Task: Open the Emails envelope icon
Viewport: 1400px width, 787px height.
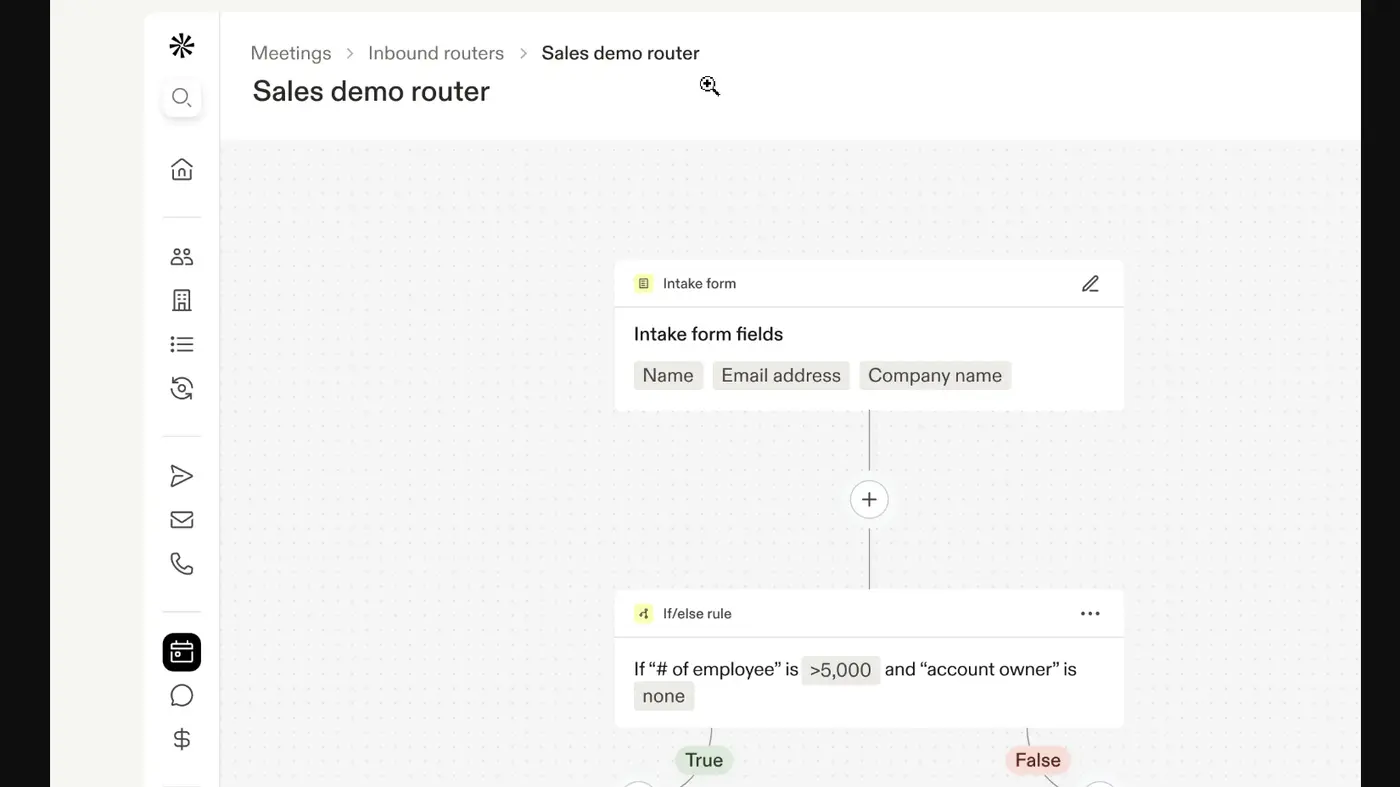Action: pos(181,520)
